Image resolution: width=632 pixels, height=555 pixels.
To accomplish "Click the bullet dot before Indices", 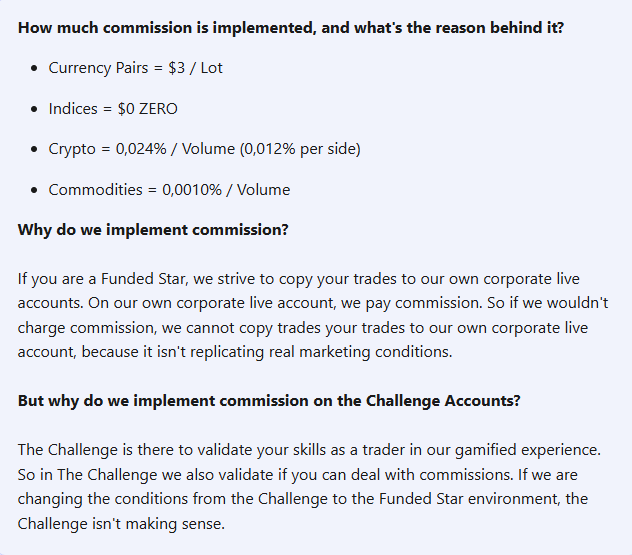I will click(34, 109).
